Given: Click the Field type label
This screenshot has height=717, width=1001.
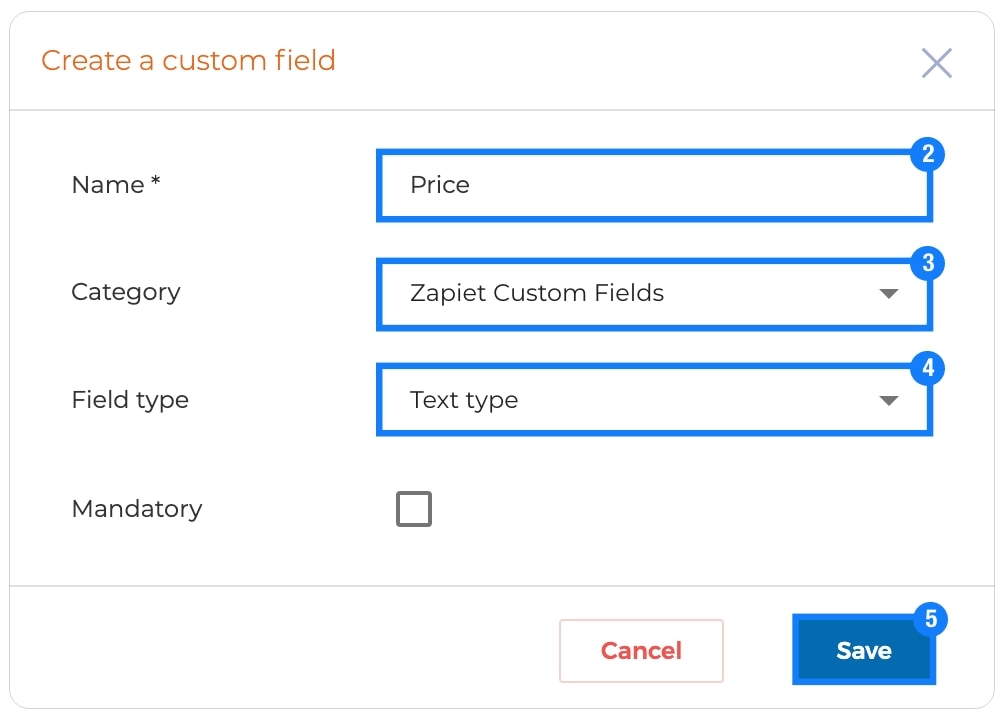Looking at the screenshot, I should click(x=130, y=400).
